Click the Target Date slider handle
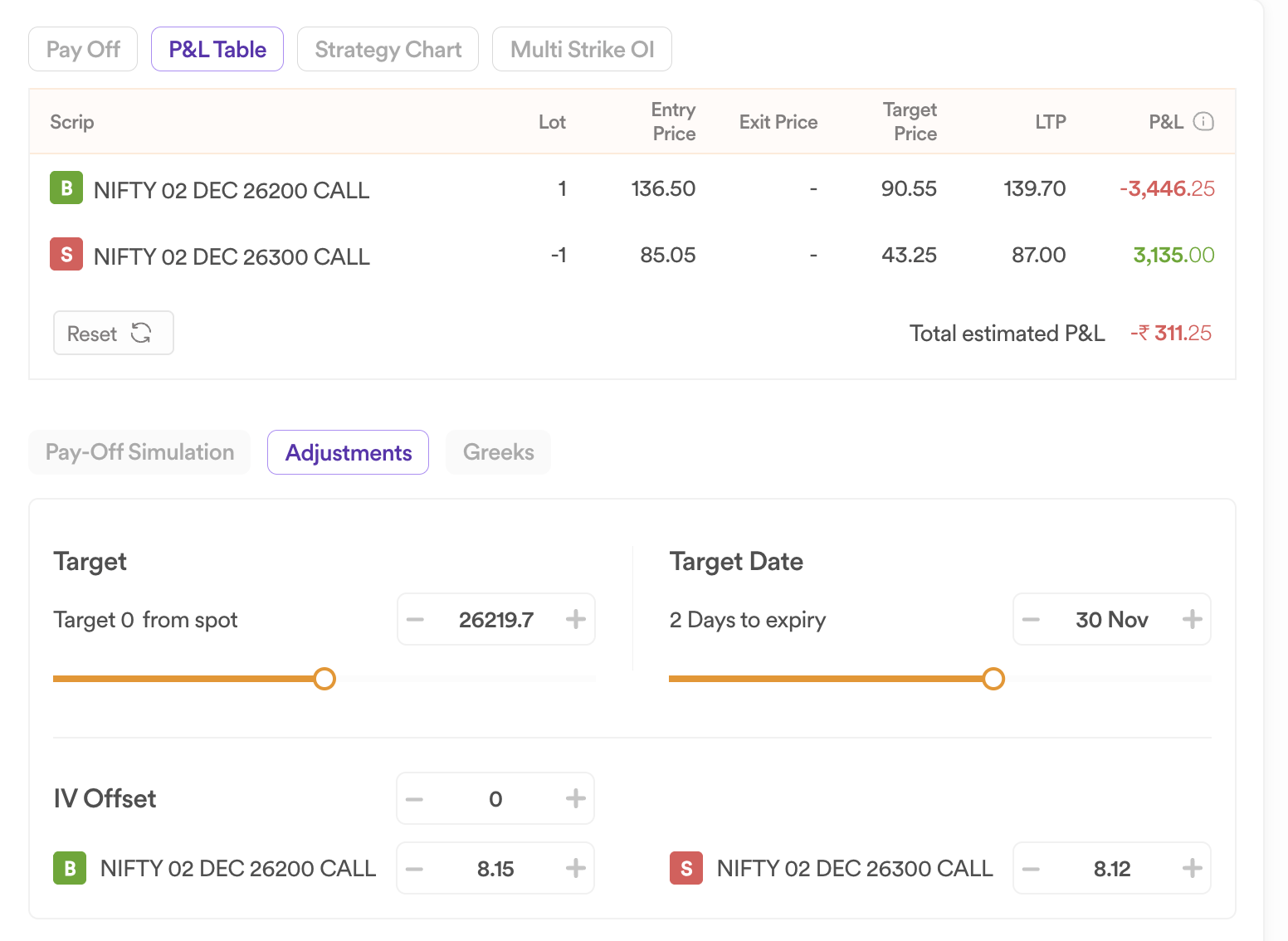1288x941 pixels. (x=993, y=679)
